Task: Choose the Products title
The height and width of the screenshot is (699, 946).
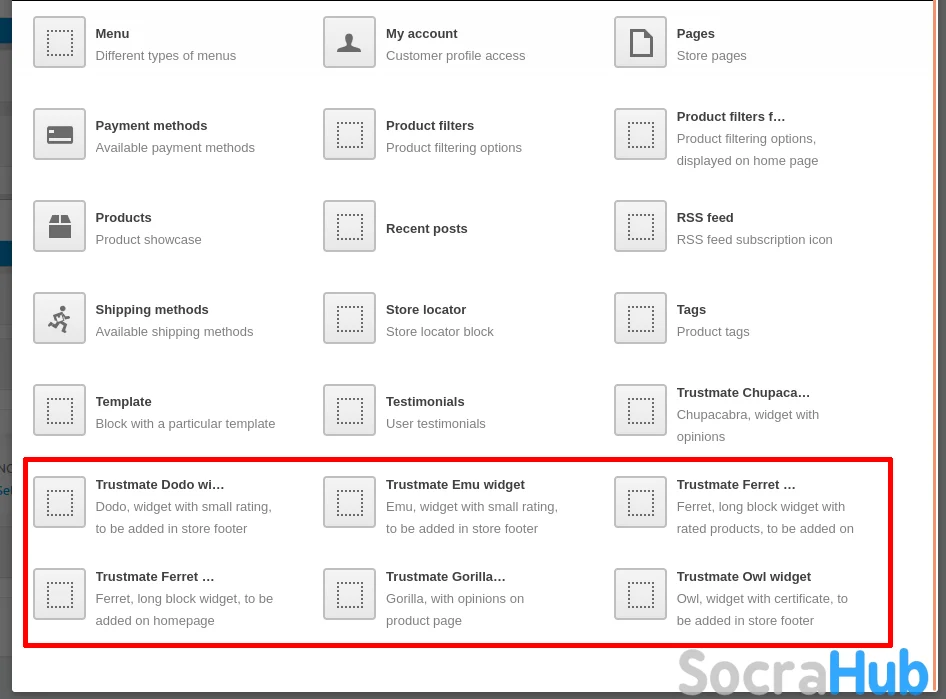Action: [x=124, y=218]
